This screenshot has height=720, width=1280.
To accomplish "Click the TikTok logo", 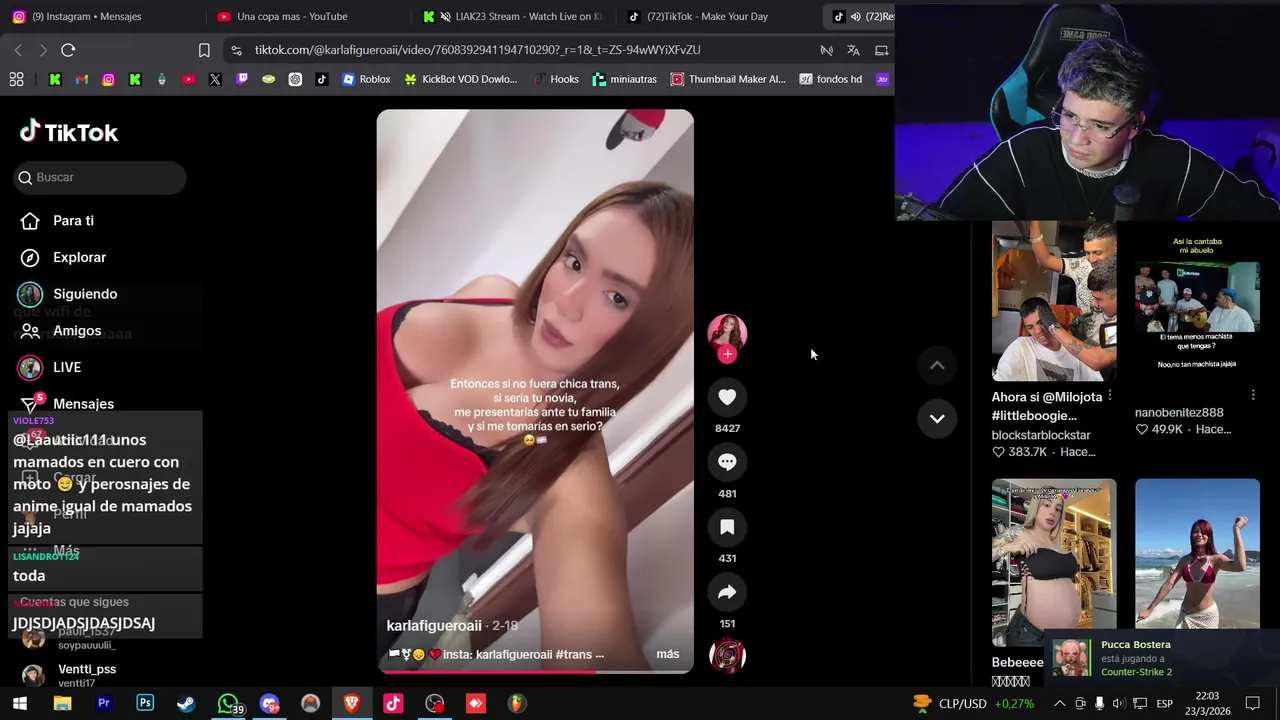I will click(69, 132).
